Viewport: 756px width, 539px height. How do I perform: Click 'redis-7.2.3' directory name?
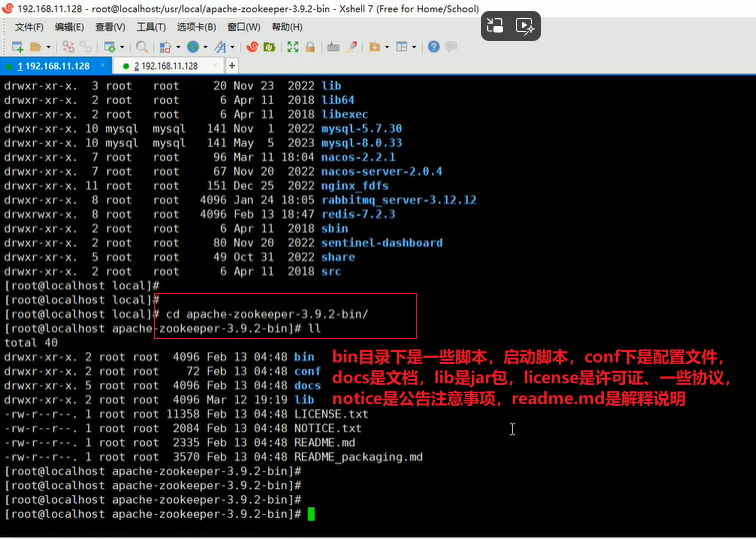point(358,215)
